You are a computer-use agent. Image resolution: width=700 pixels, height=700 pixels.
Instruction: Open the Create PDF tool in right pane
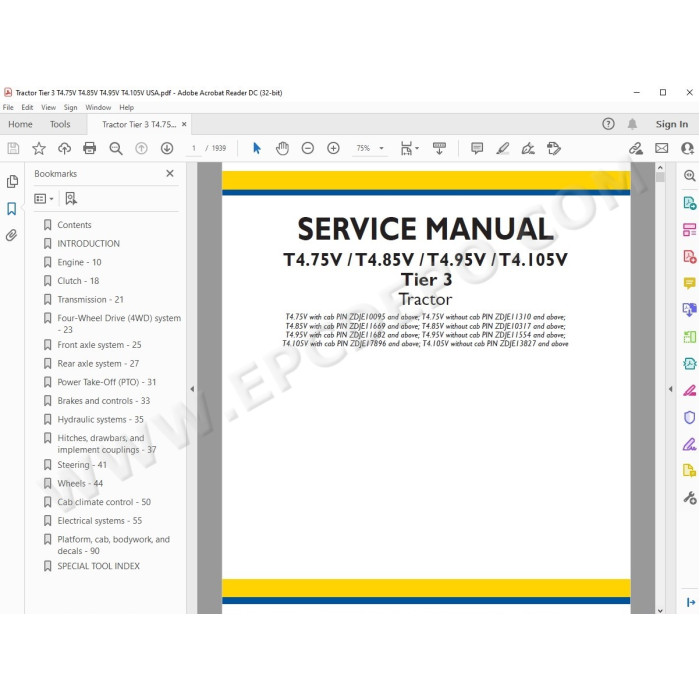tap(689, 257)
